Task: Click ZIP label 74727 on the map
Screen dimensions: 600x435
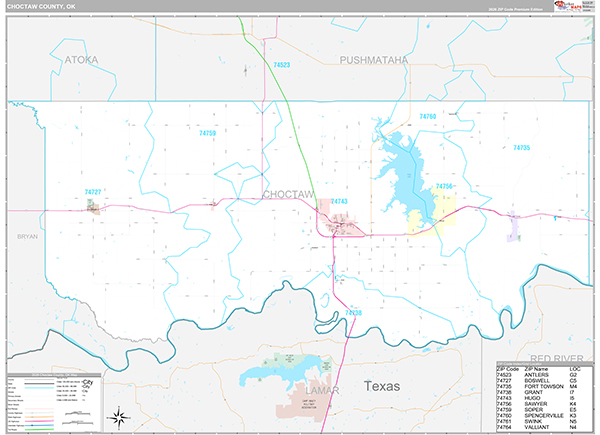Action: [93, 192]
